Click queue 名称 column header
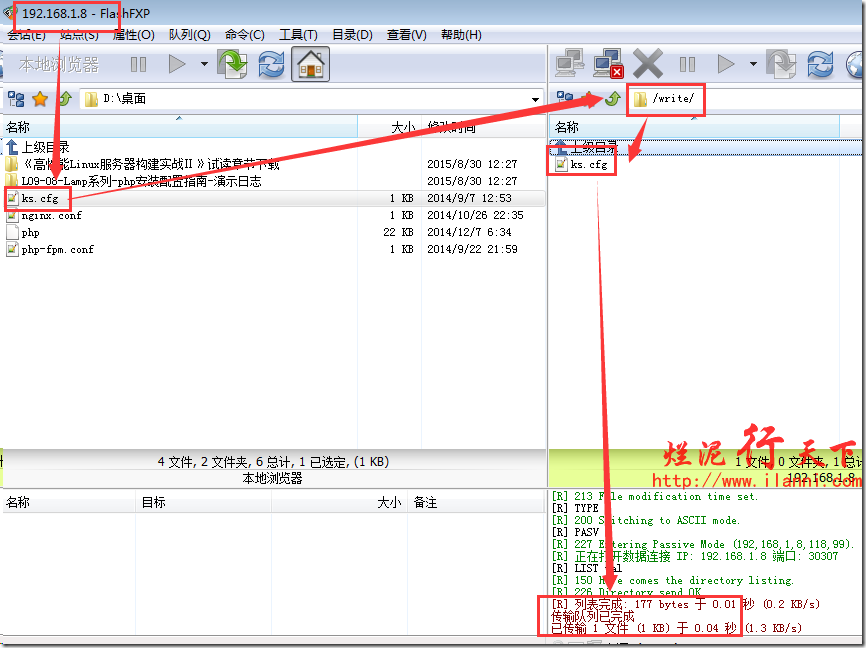This screenshot has width=866, height=648. pos(69,502)
